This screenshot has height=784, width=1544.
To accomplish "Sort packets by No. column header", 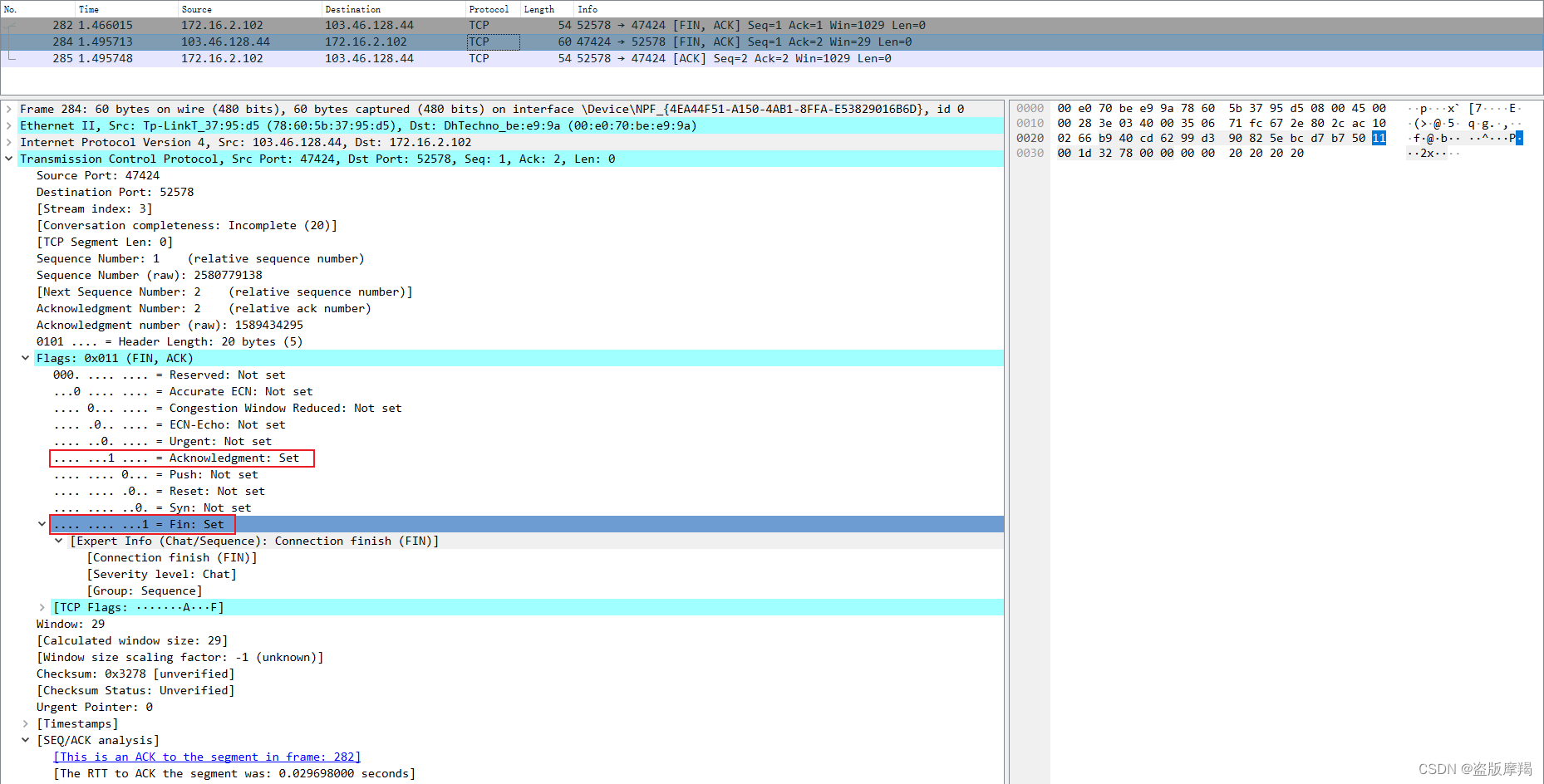I will 38,9.
